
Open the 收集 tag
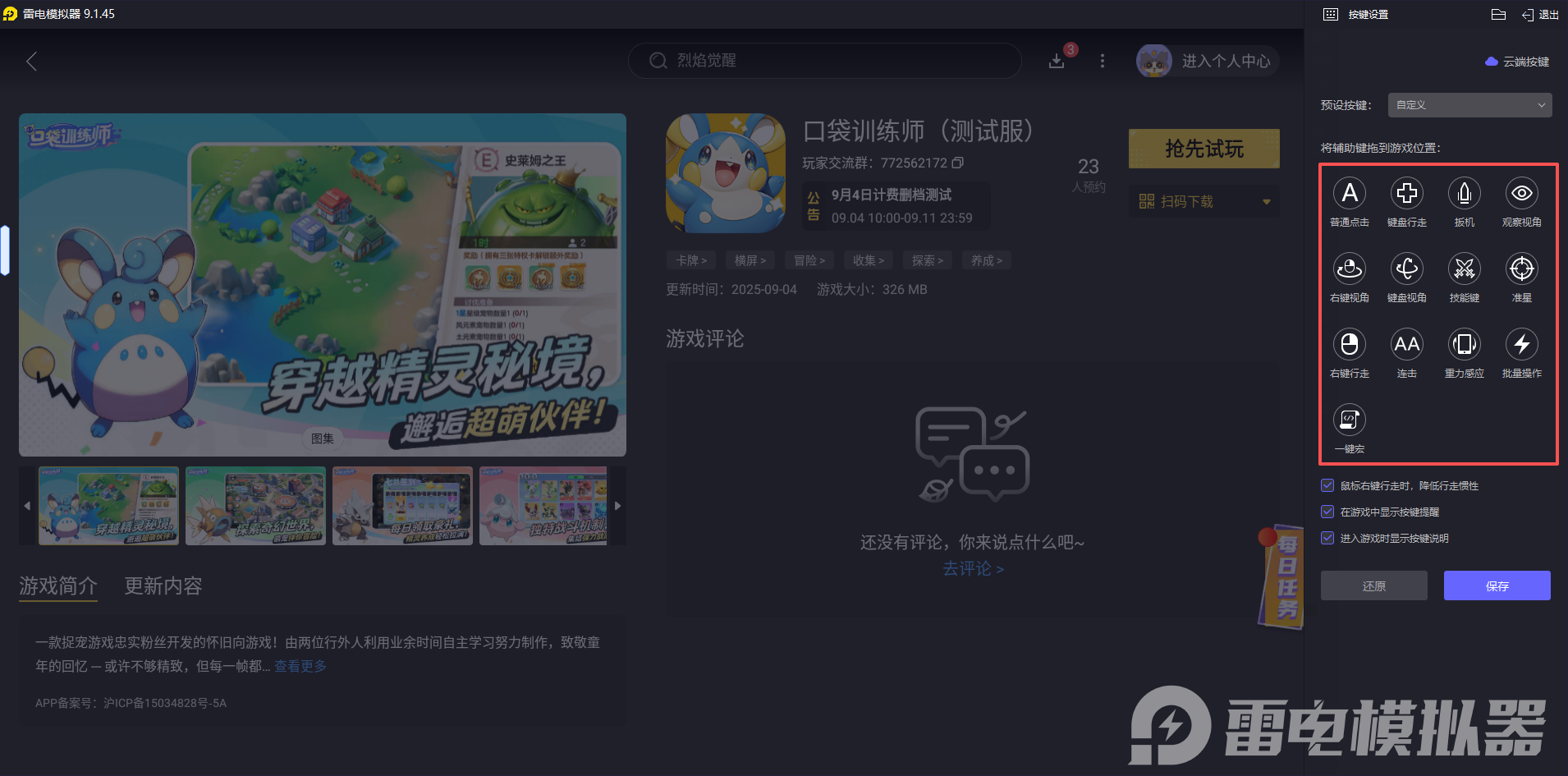coord(869,260)
